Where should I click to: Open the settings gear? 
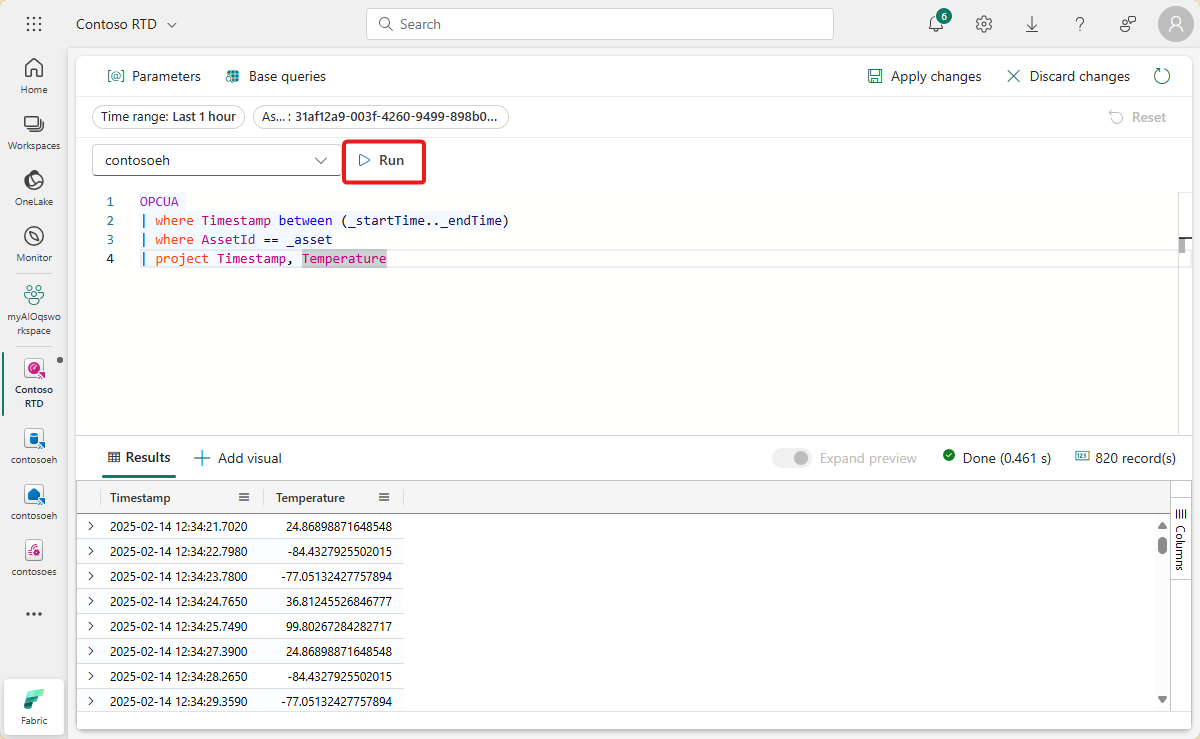click(x=983, y=23)
